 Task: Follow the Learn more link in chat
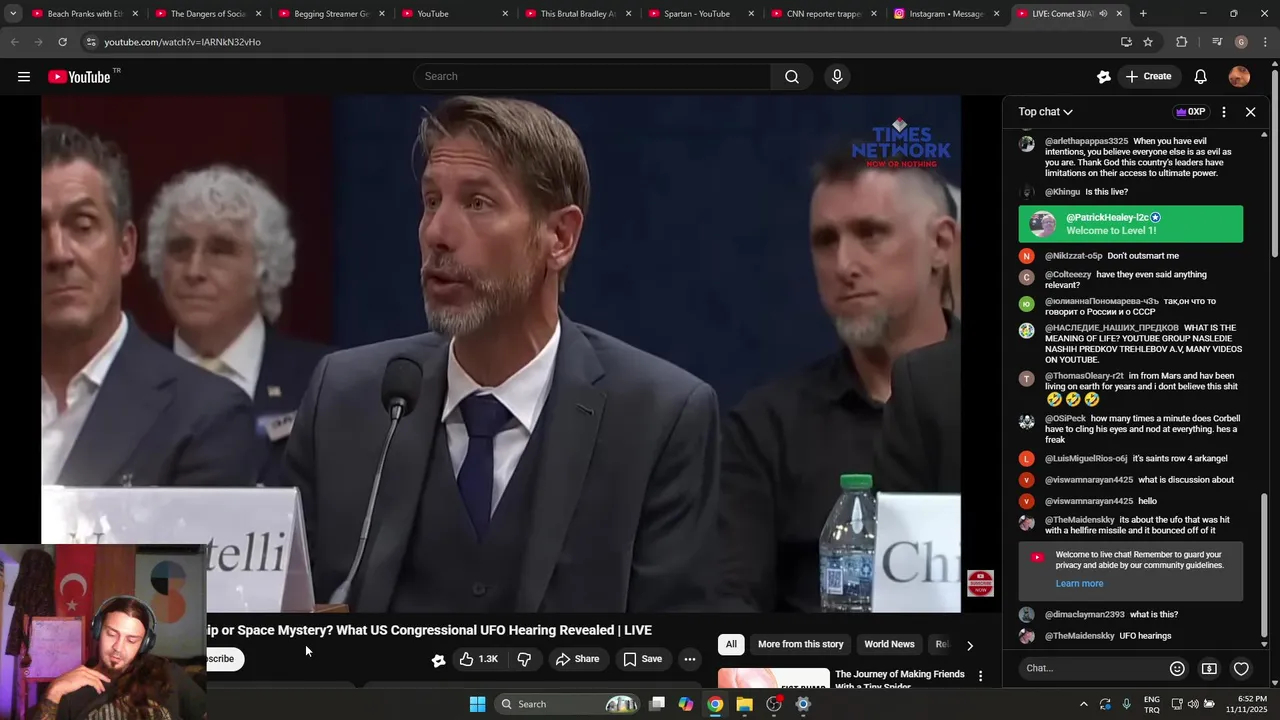point(1079,584)
